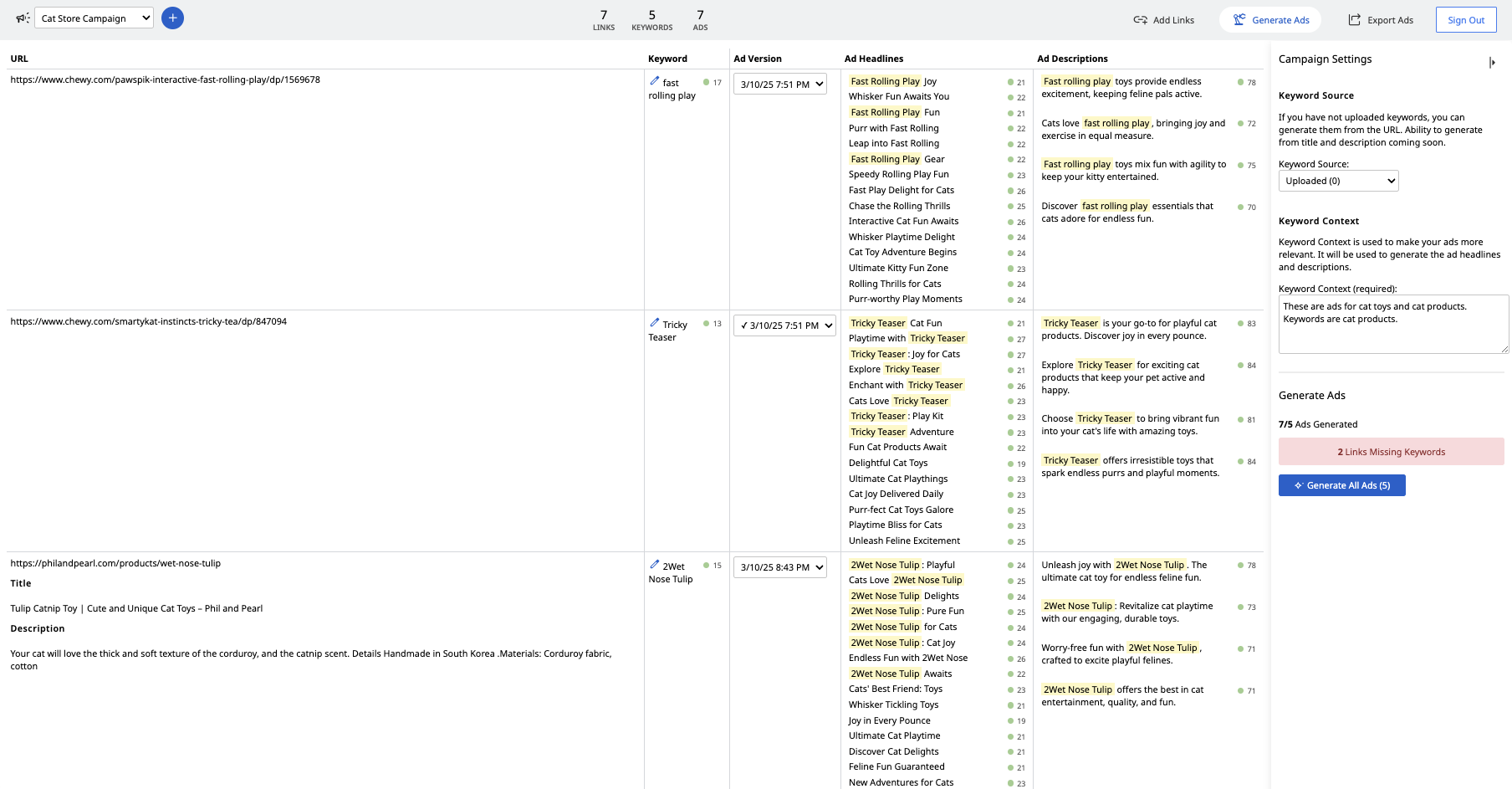Select the description starting 'Unleash joy with 2Wet Nose Tulip'
Image resolution: width=1512 pixels, height=789 pixels.
[x=1124, y=571]
